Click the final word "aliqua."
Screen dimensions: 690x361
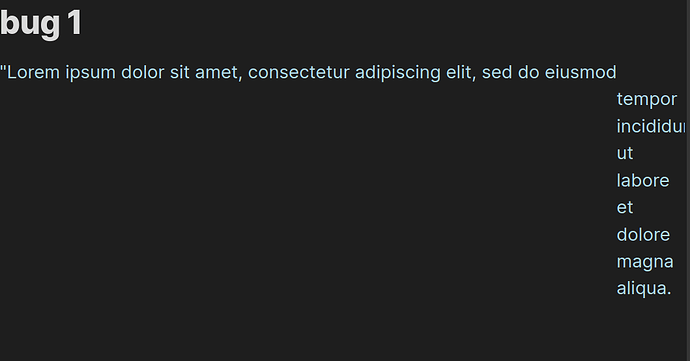click(644, 289)
